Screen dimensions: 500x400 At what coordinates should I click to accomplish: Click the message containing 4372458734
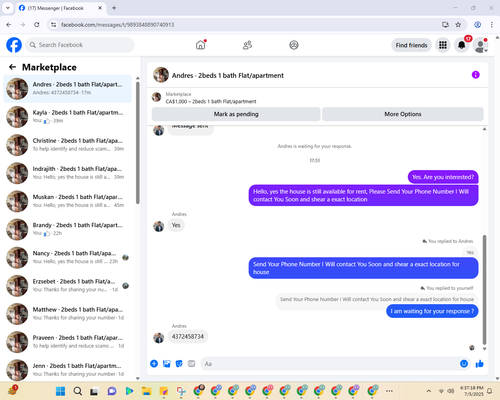188,336
